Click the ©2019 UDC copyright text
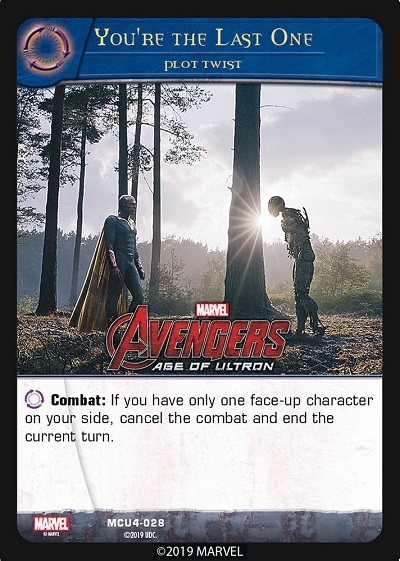This screenshot has height=561, width=400. click(x=140, y=535)
